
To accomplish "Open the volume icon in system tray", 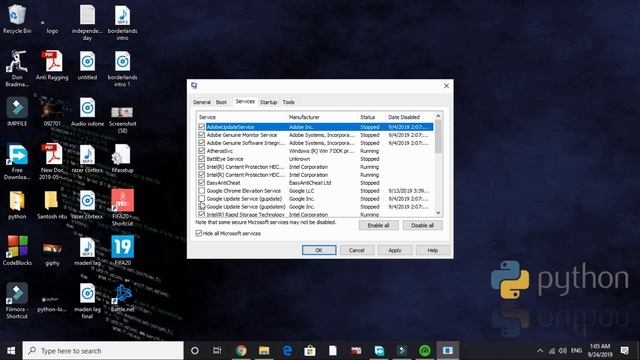I will [562, 351].
